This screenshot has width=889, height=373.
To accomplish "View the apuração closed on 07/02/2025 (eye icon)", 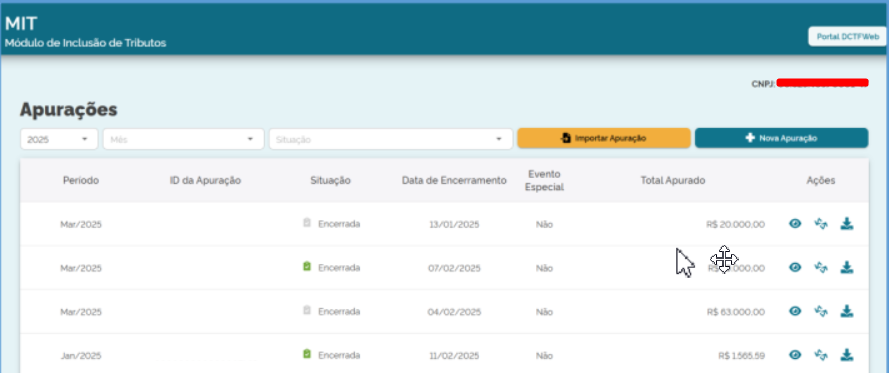I will click(x=795, y=267).
